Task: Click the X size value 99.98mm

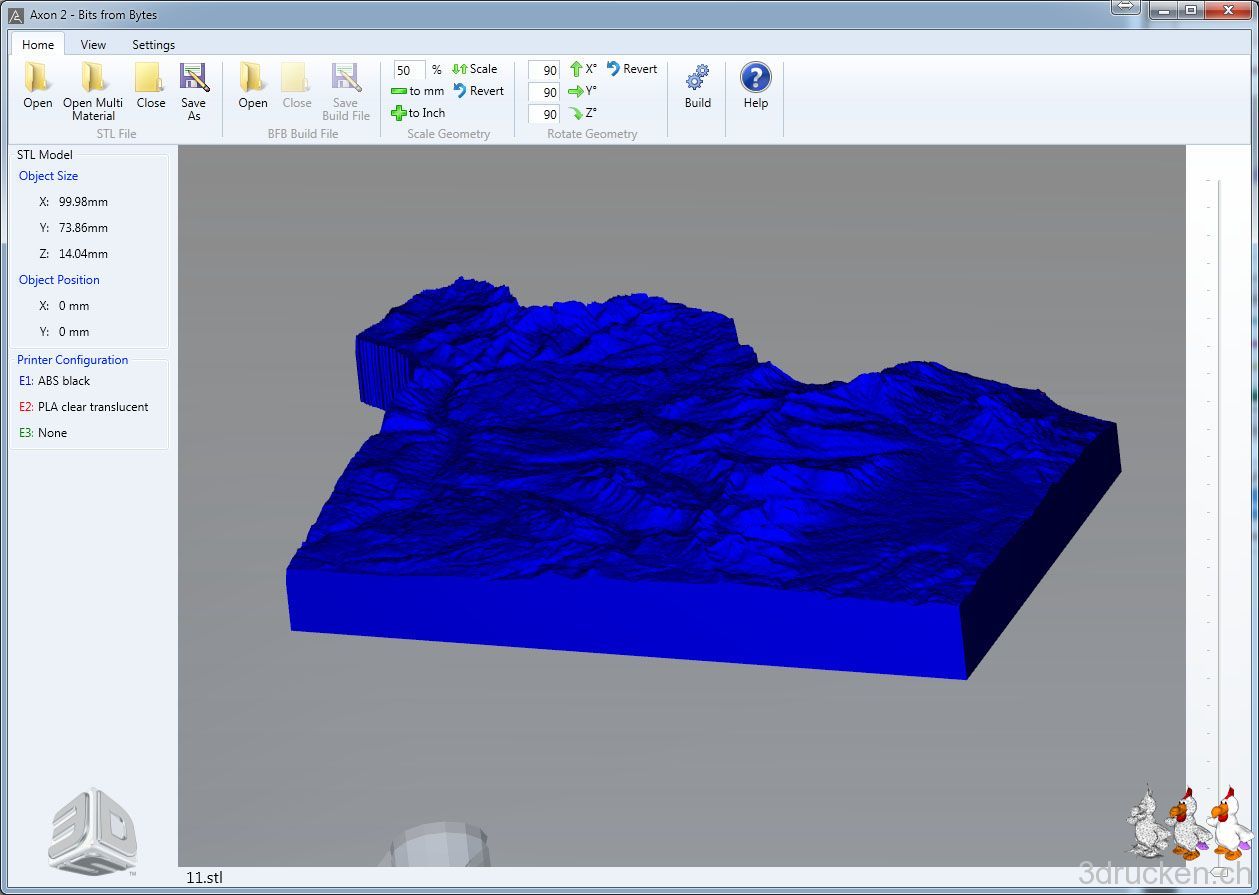Action: pos(83,202)
